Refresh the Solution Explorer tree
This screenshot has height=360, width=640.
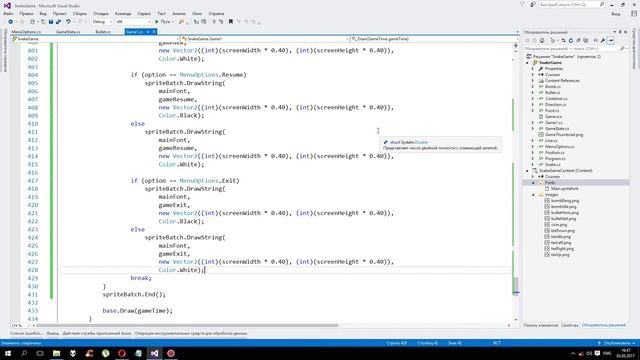point(571,40)
